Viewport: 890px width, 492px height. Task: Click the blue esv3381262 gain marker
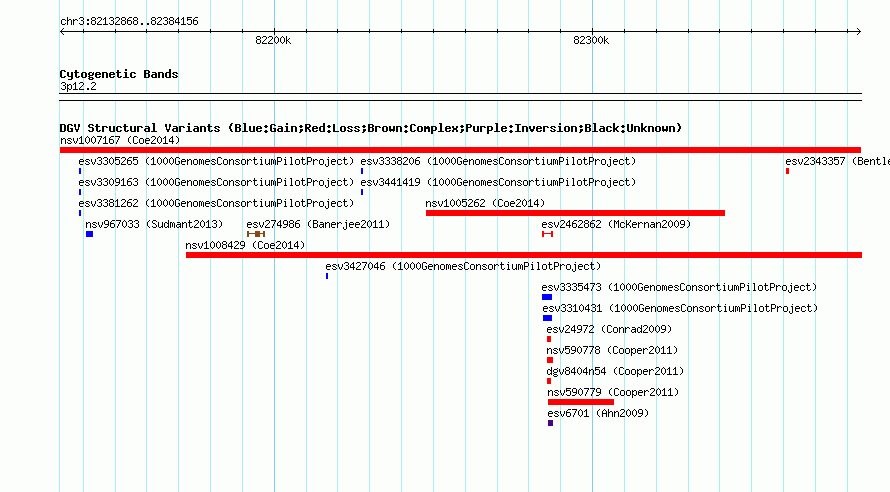pyautogui.click(x=80, y=213)
